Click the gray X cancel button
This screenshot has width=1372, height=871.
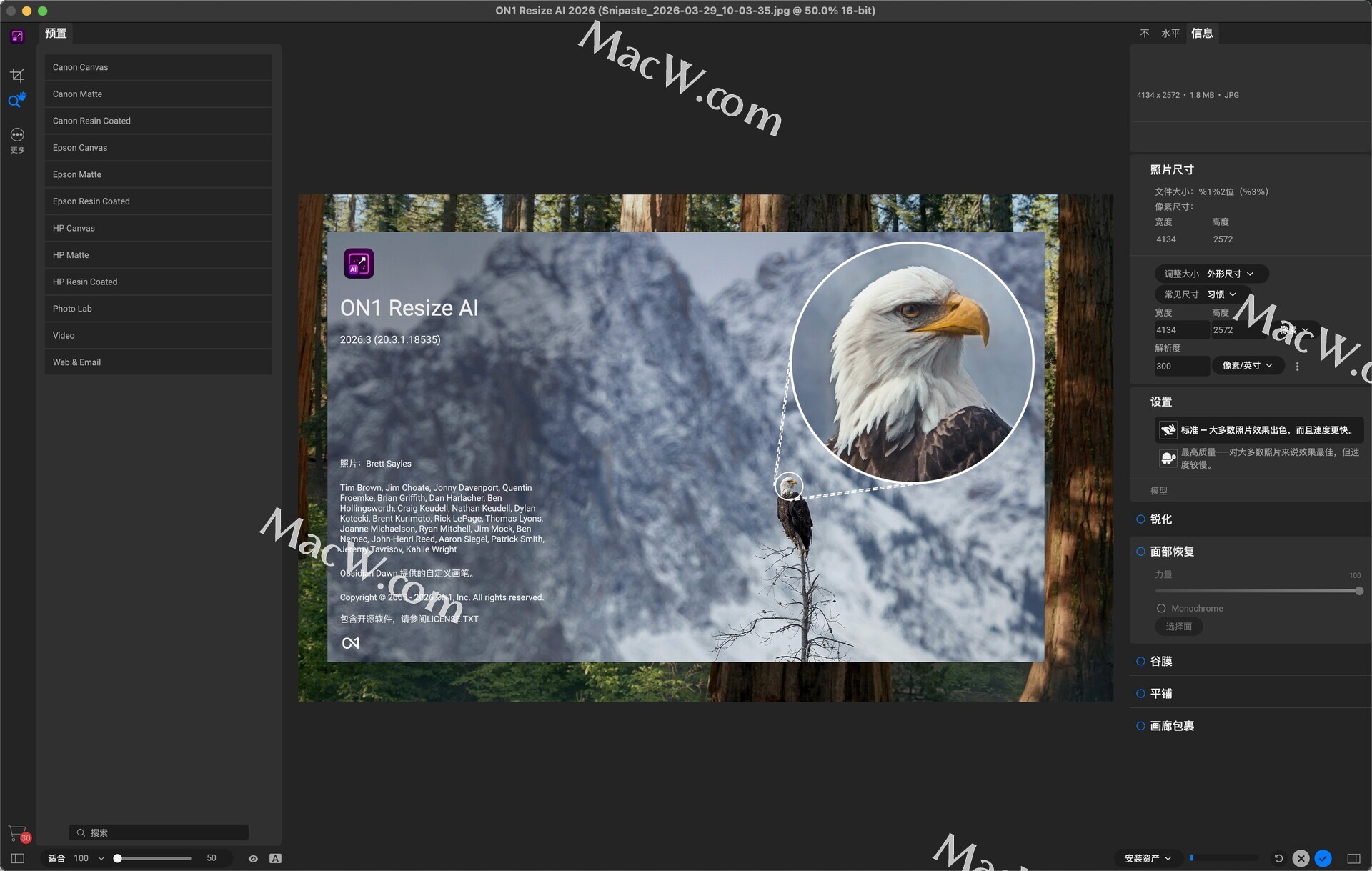[x=1301, y=858]
